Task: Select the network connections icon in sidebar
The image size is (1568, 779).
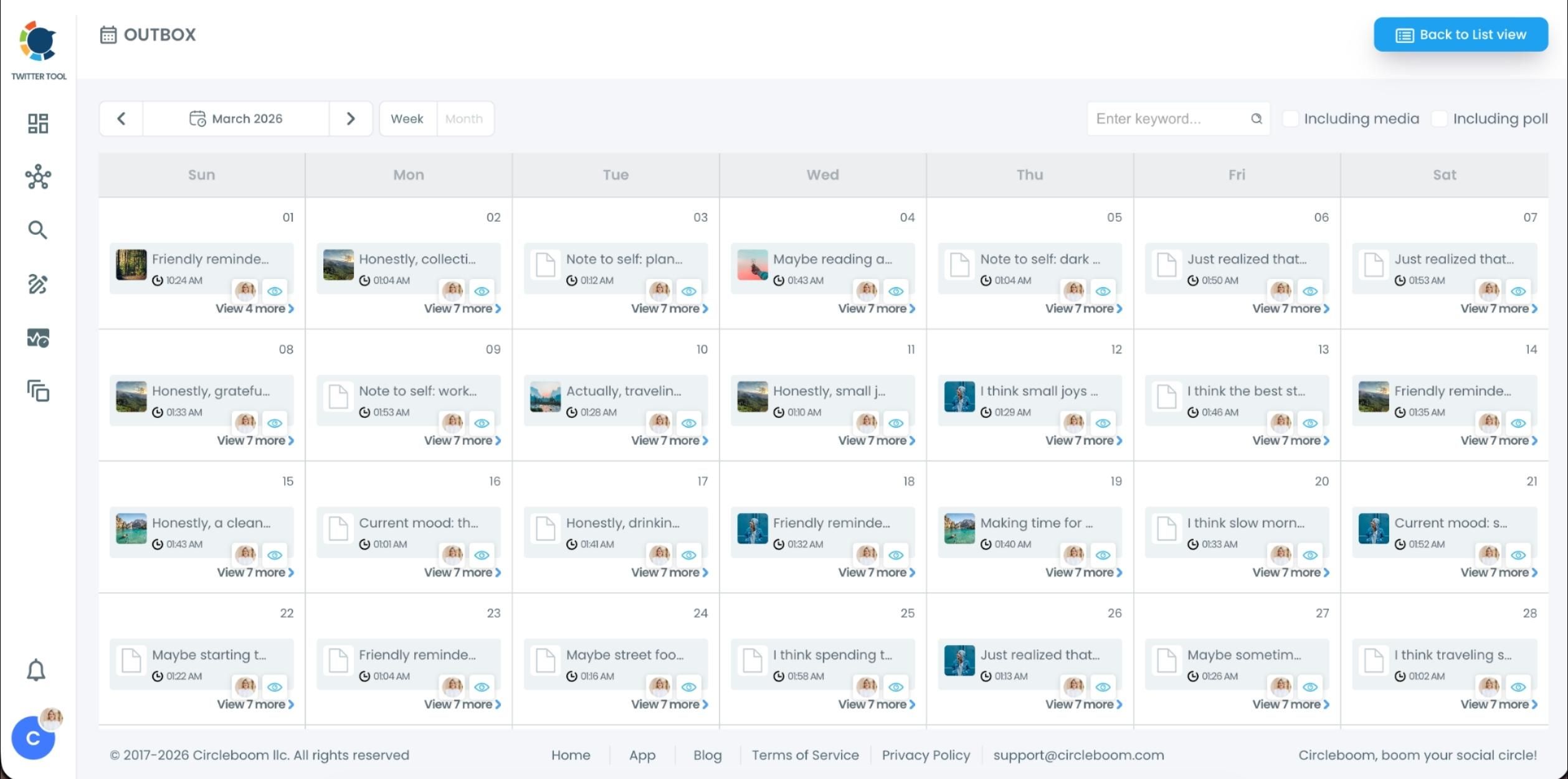Action: pyautogui.click(x=37, y=176)
